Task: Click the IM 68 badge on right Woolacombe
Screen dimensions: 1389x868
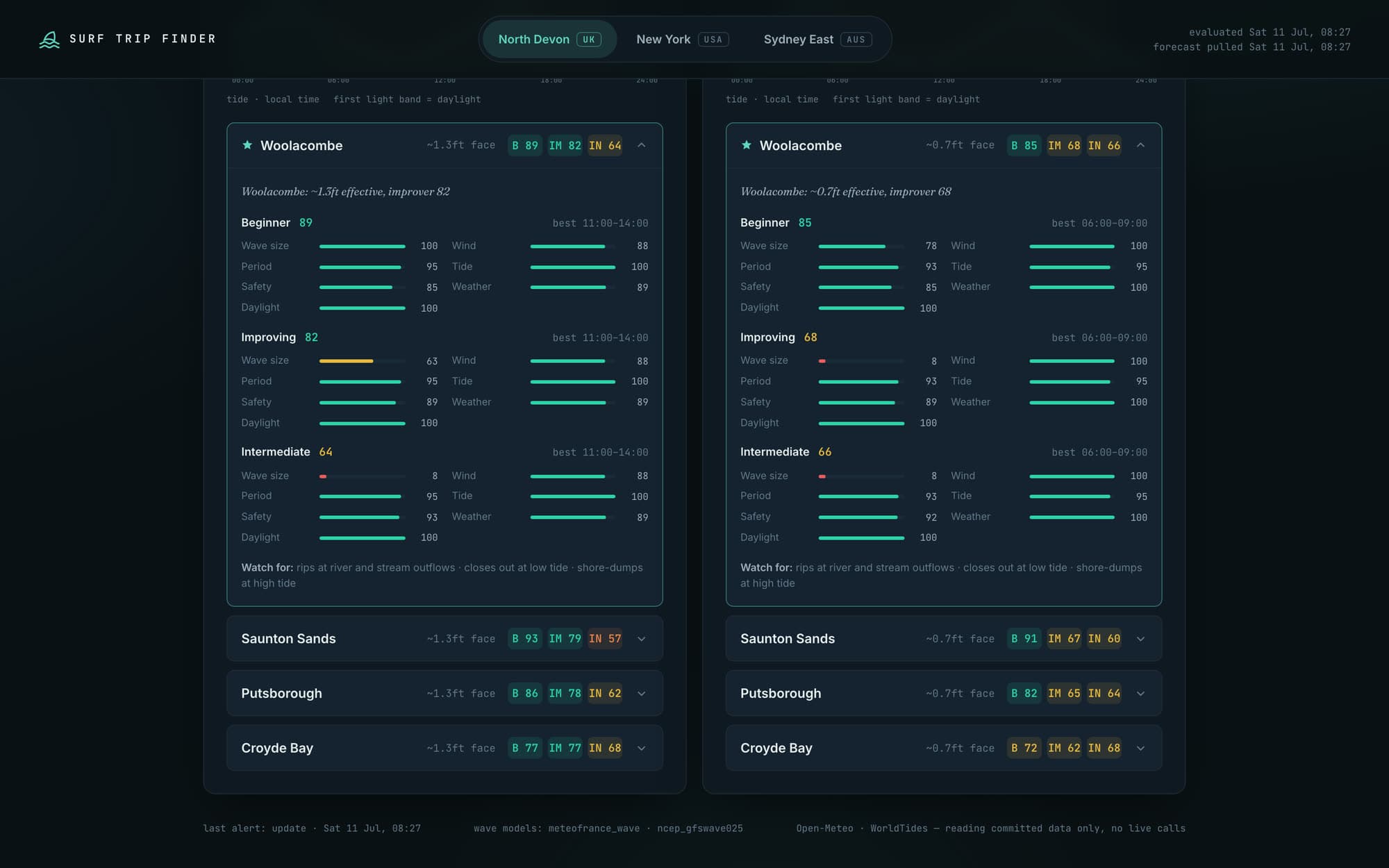Action: coord(1064,145)
